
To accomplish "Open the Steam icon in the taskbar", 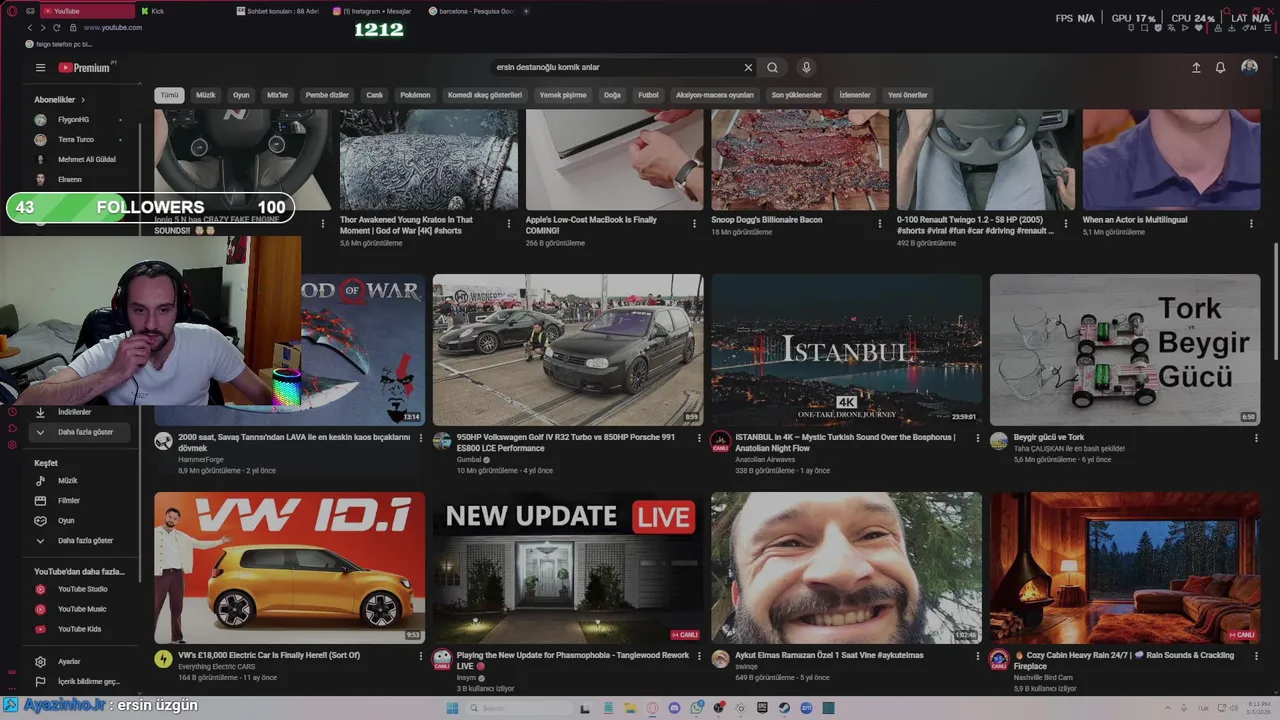I will (784, 708).
